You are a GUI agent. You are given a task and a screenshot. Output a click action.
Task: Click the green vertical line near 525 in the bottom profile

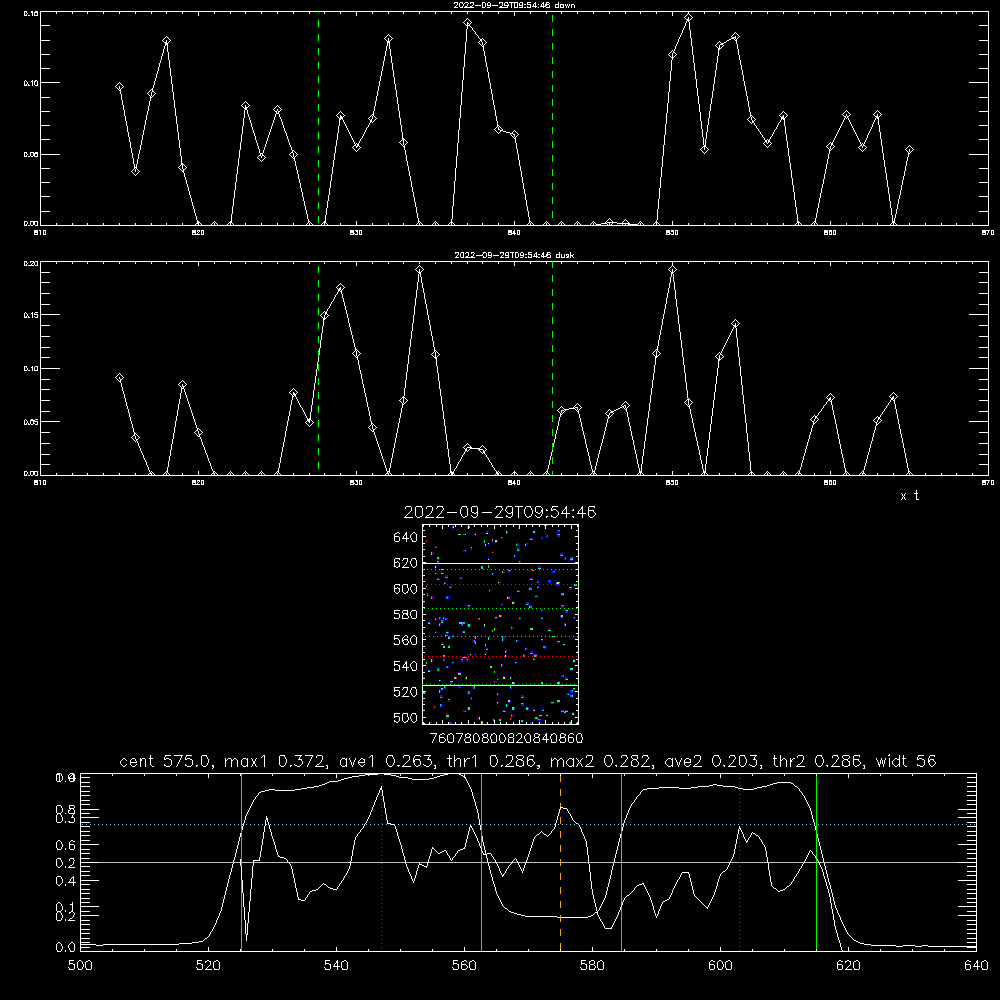(x=242, y=862)
